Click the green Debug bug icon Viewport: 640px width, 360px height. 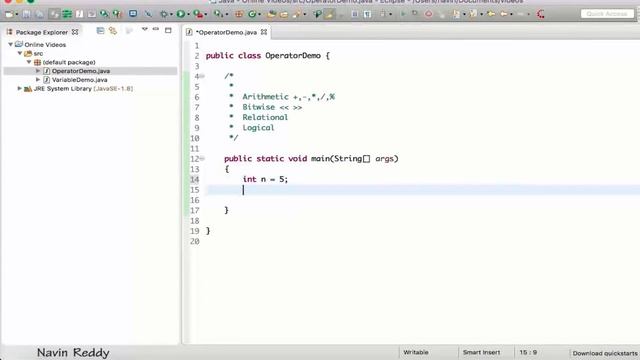164,14
